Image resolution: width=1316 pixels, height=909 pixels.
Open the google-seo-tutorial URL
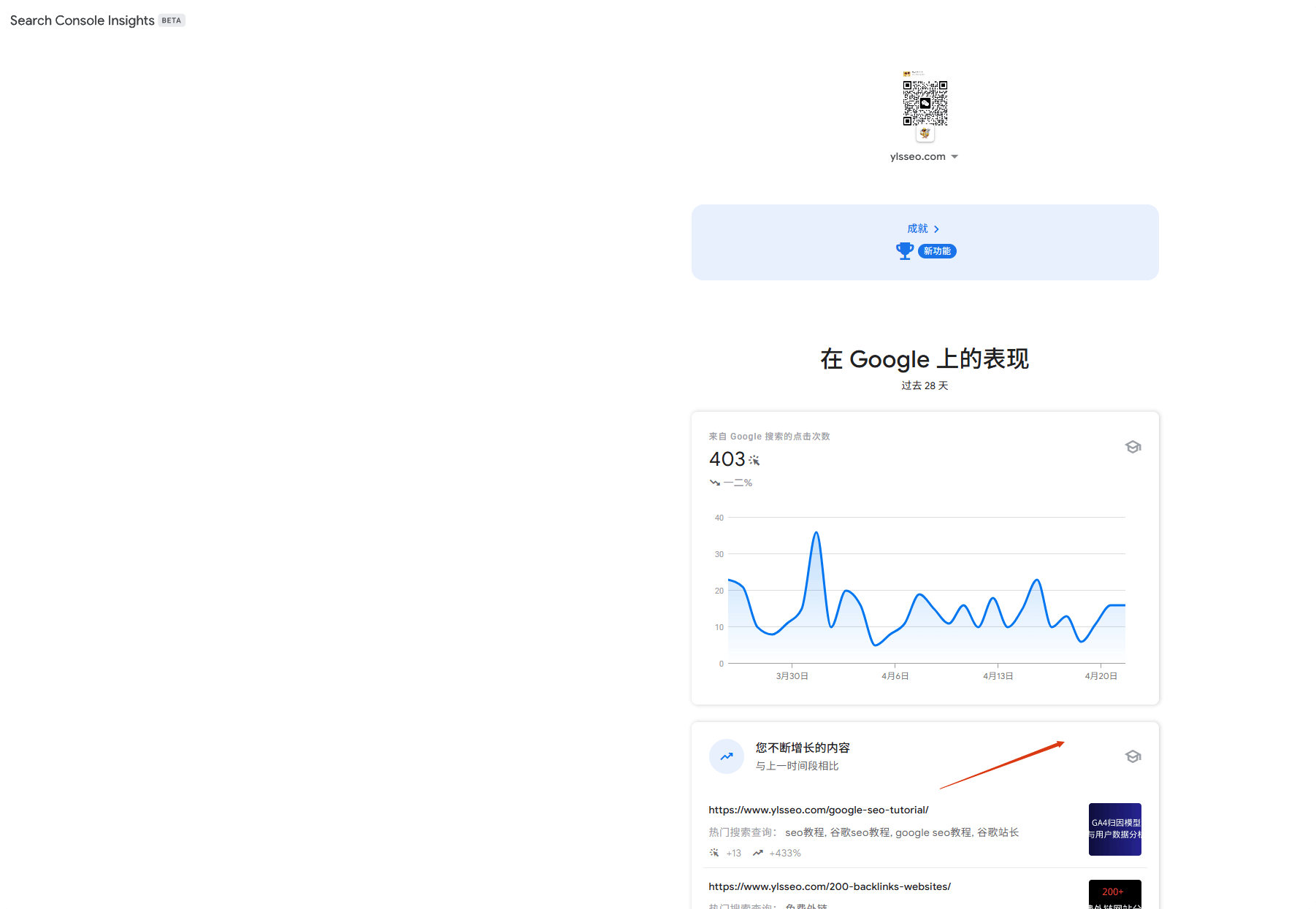(x=819, y=810)
